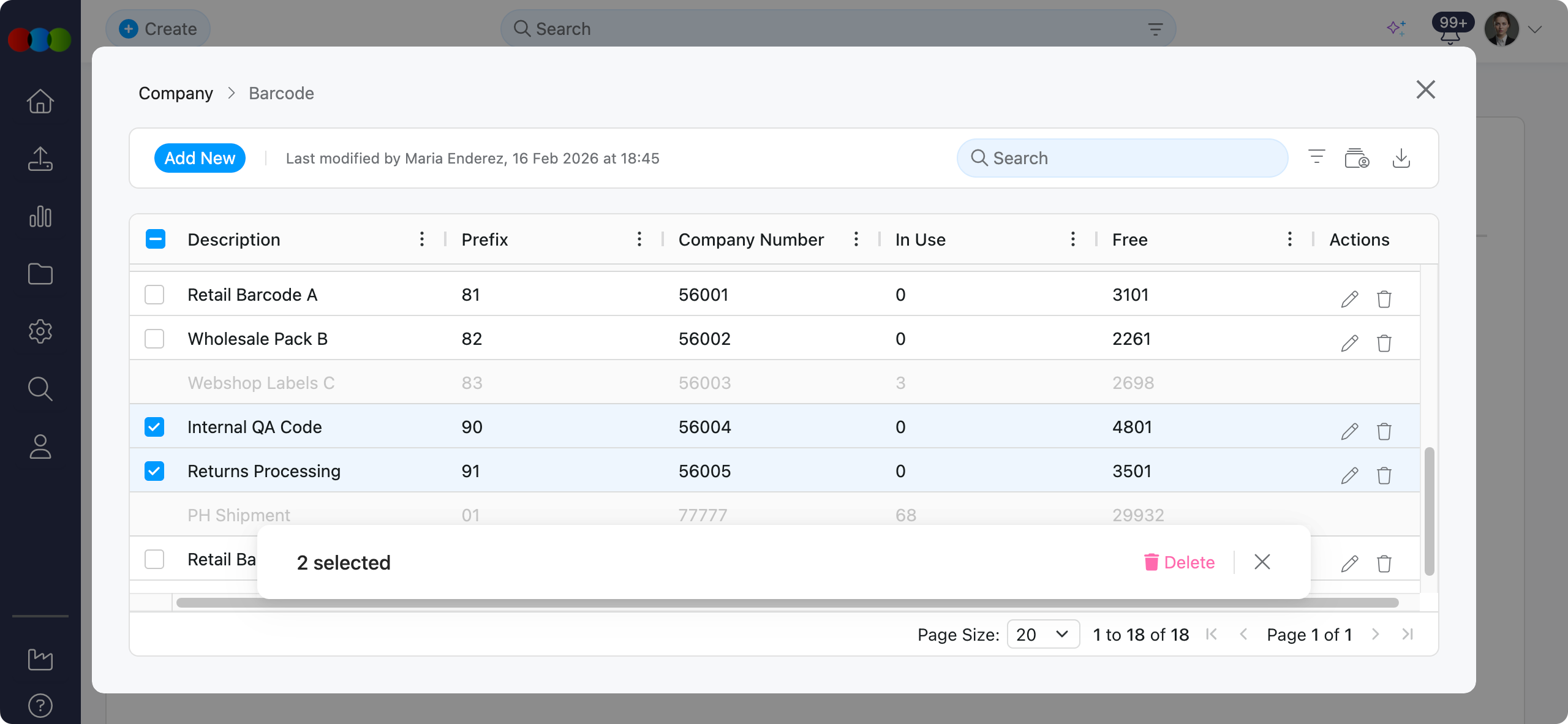The image size is (1568, 724).
Task: Check the Retail Barcode A checkbox
Action: coord(154,295)
